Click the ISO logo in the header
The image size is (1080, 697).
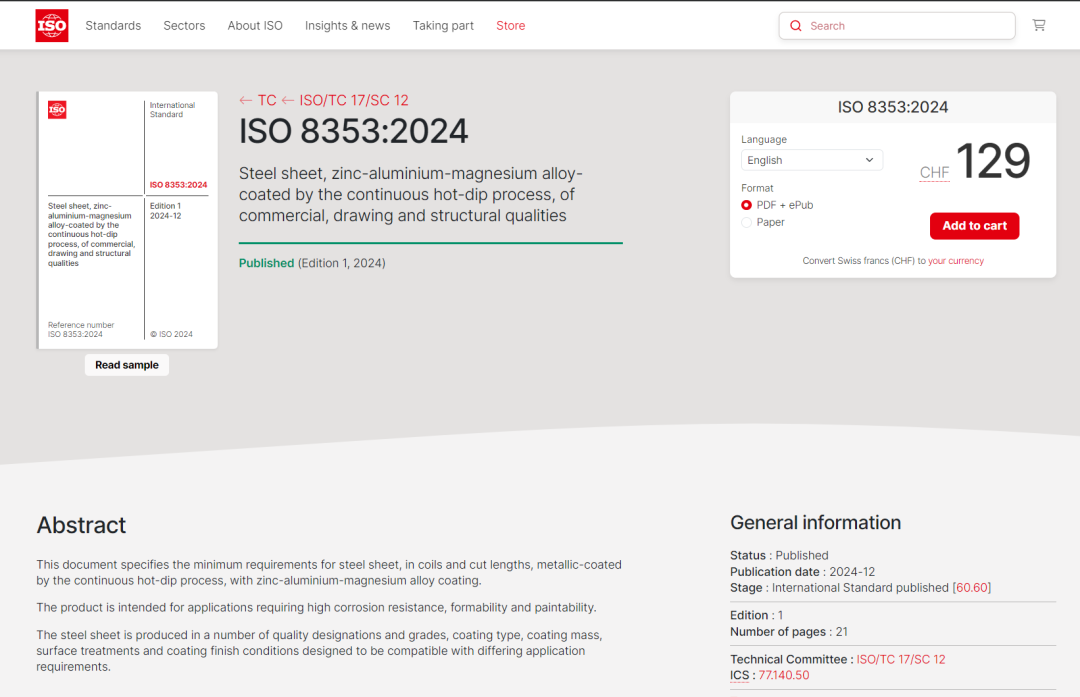pyautogui.click(x=52, y=25)
